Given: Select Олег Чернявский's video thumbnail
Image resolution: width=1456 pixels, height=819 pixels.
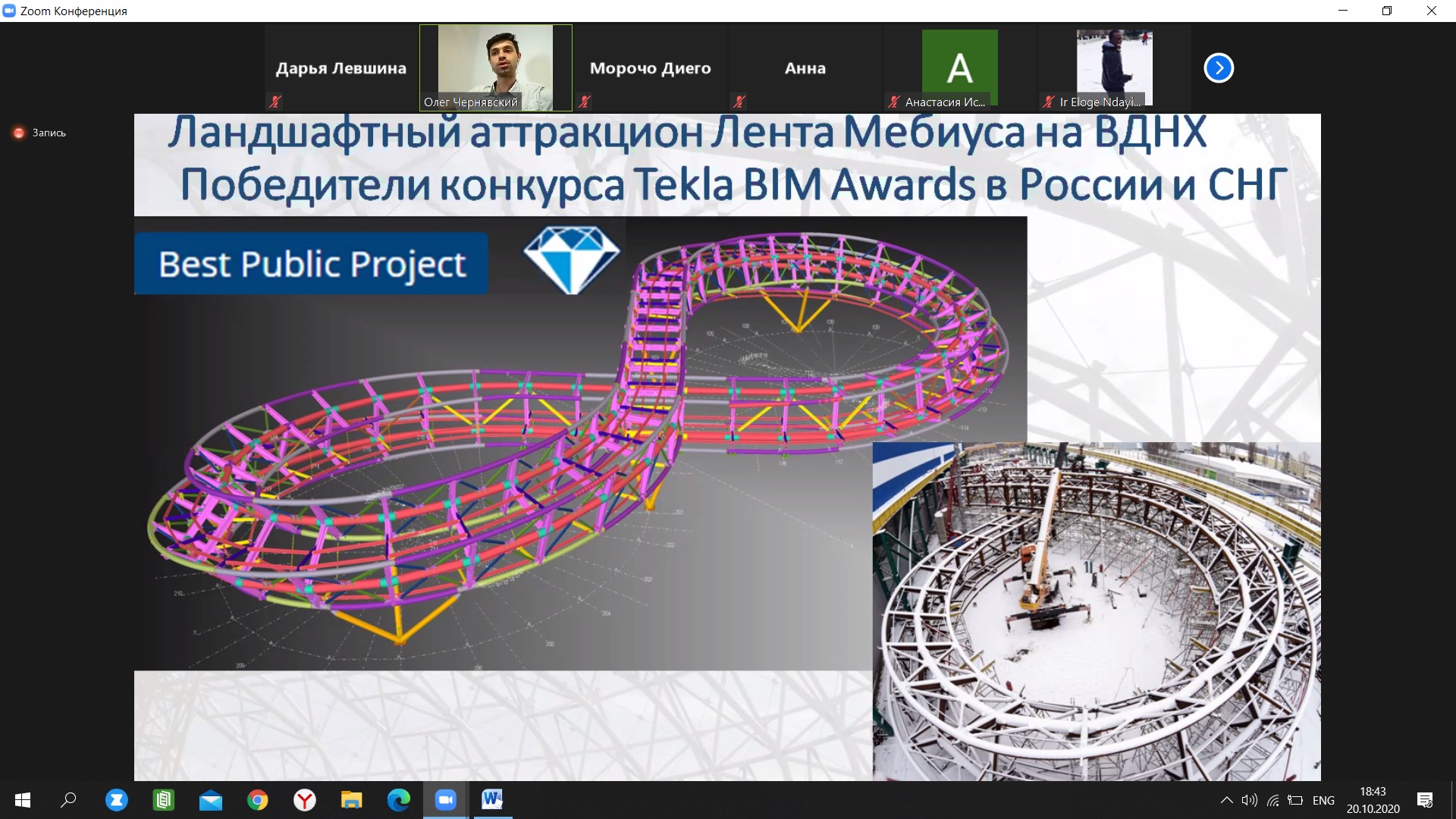Looking at the screenshot, I should (x=496, y=68).
